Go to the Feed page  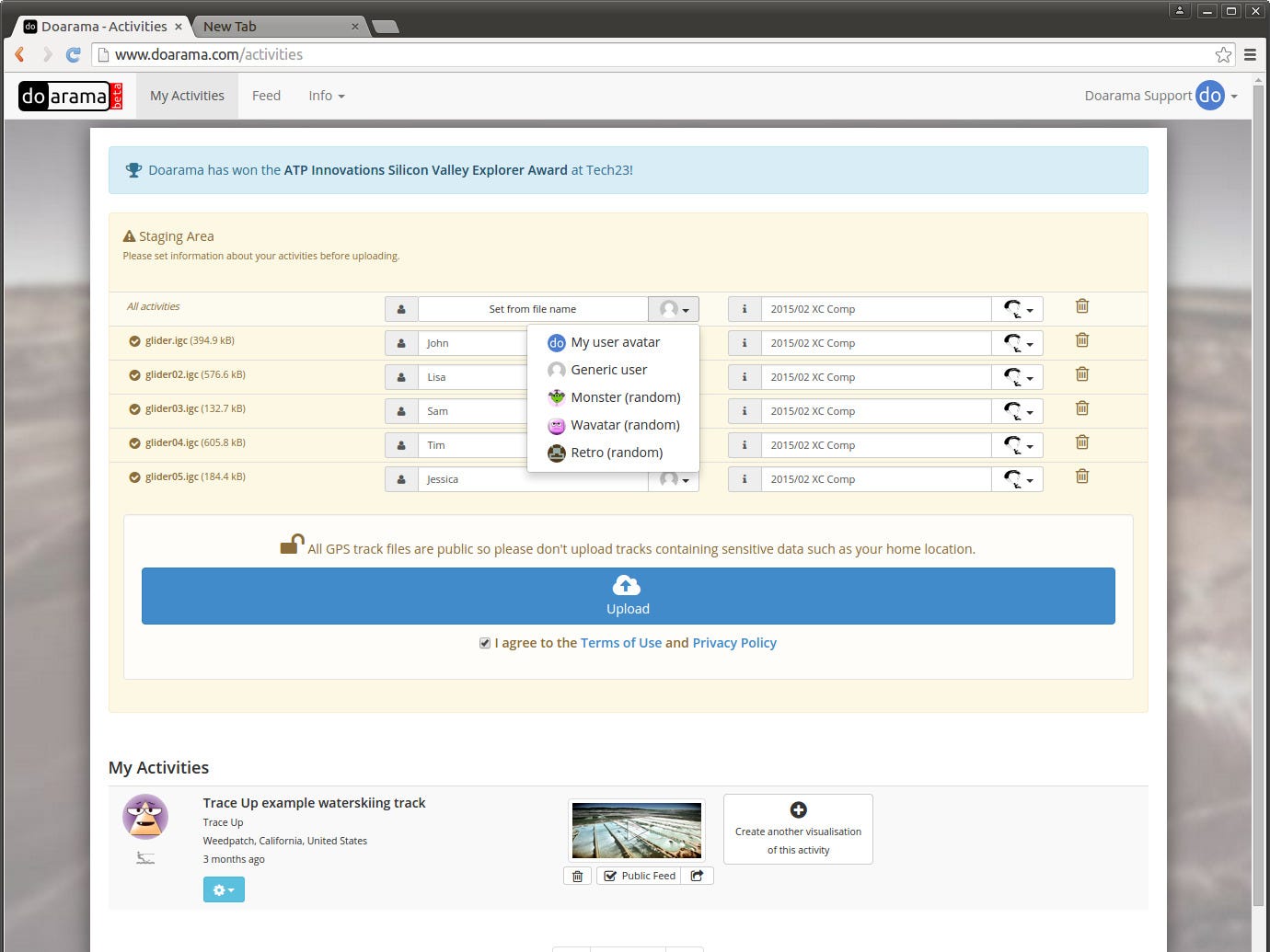(266, 96)
